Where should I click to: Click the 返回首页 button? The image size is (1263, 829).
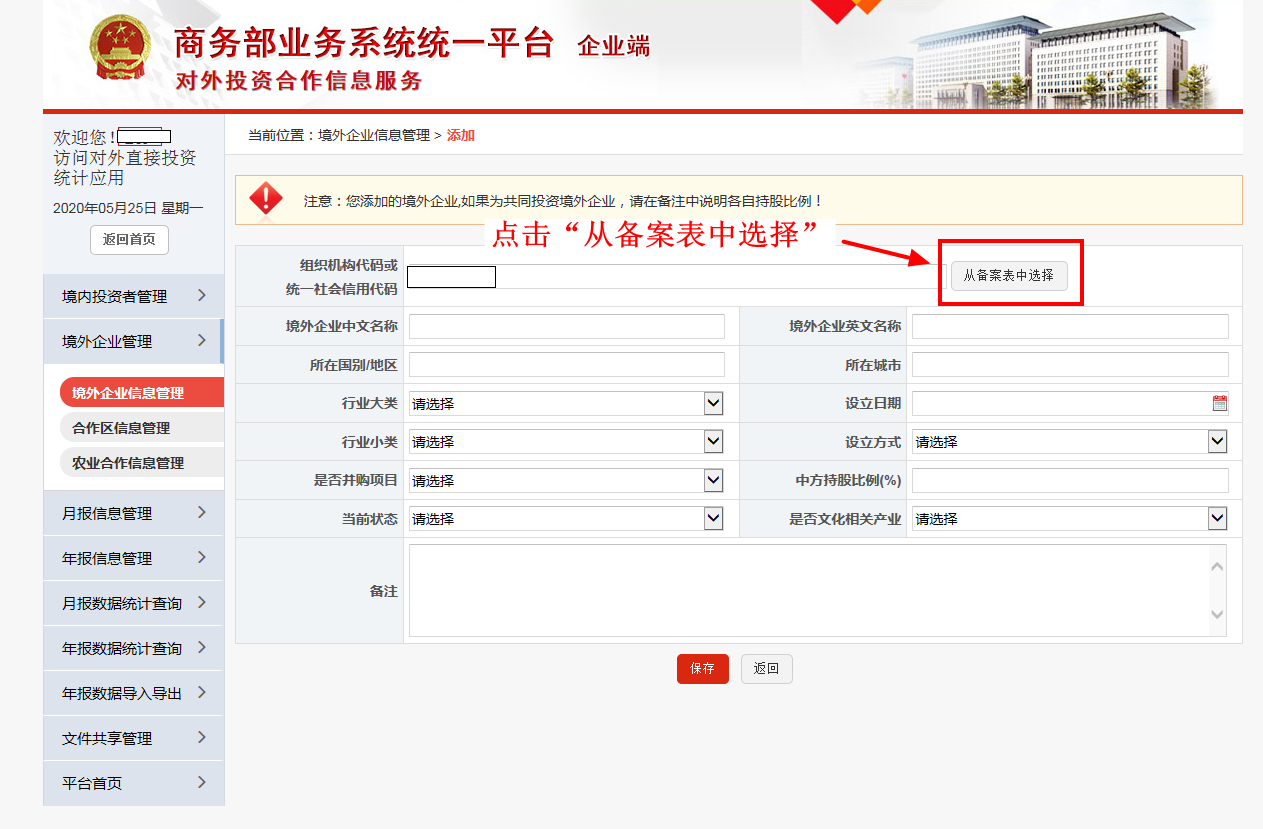coord(129,240)
